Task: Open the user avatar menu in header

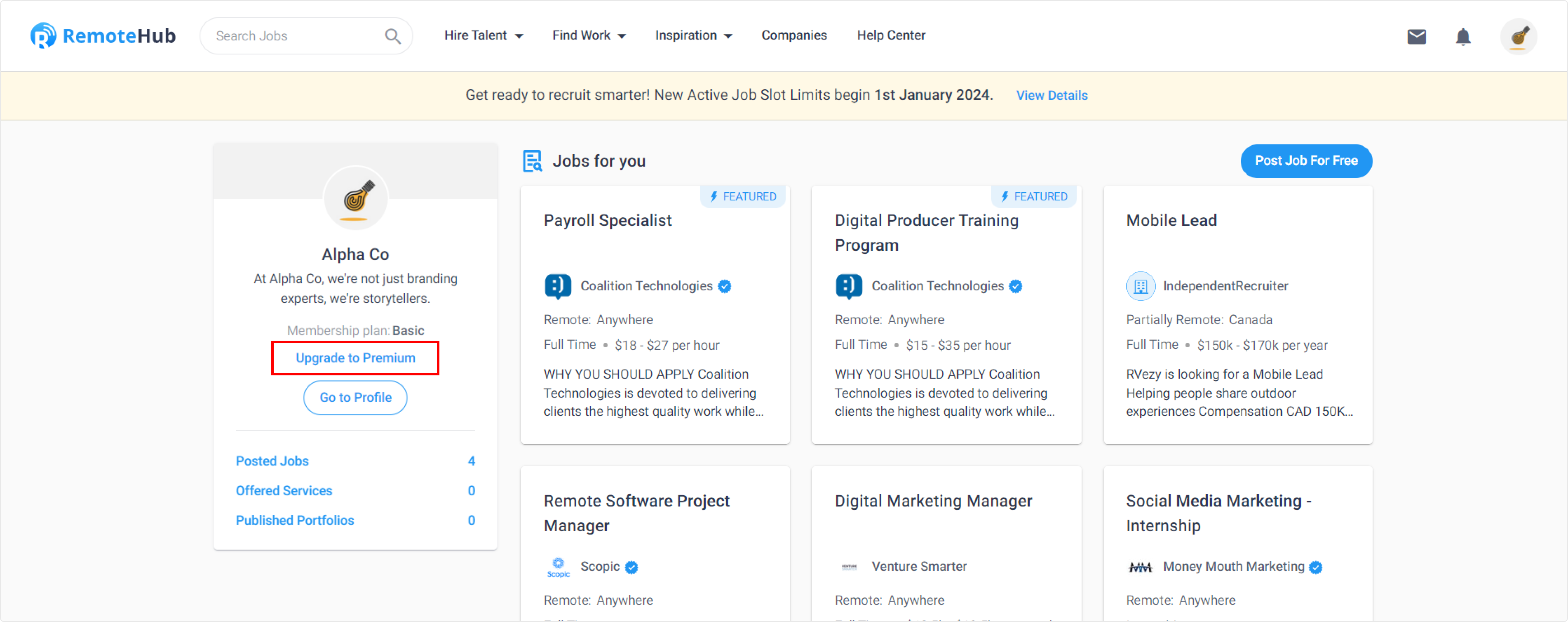Action: [x=1518, y=37]
